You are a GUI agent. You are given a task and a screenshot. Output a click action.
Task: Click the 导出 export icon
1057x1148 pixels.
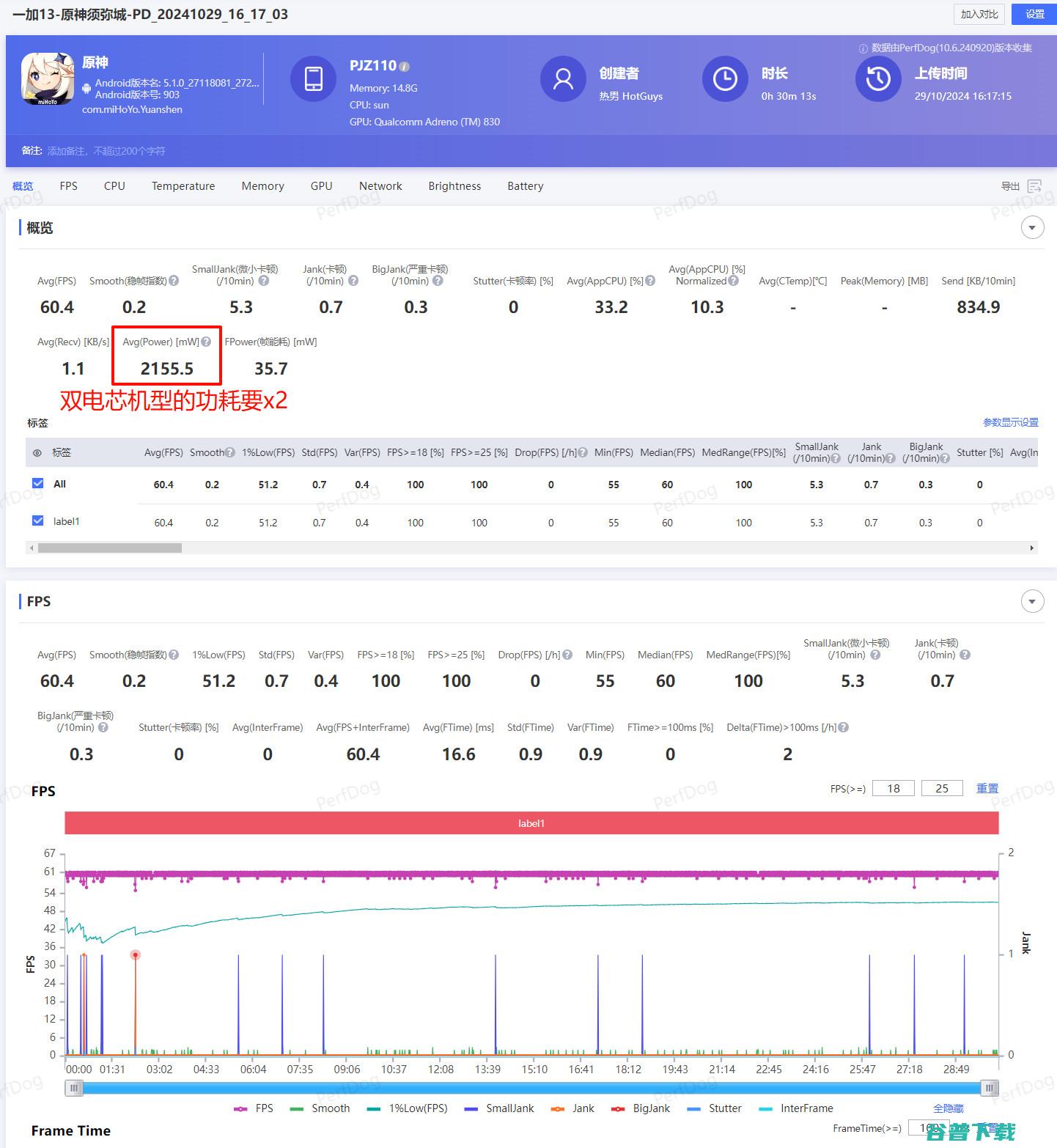click(x=1035, y=185)
